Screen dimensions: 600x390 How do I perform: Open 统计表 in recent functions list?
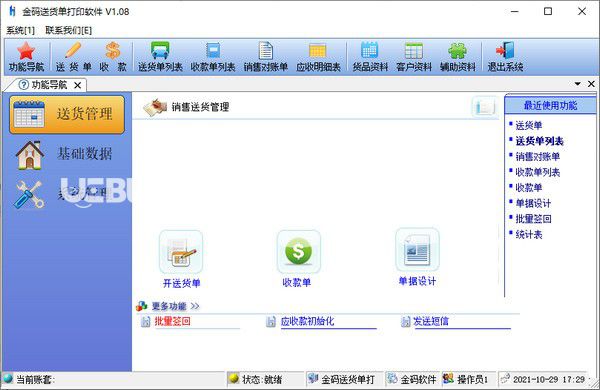pos(528,235)
